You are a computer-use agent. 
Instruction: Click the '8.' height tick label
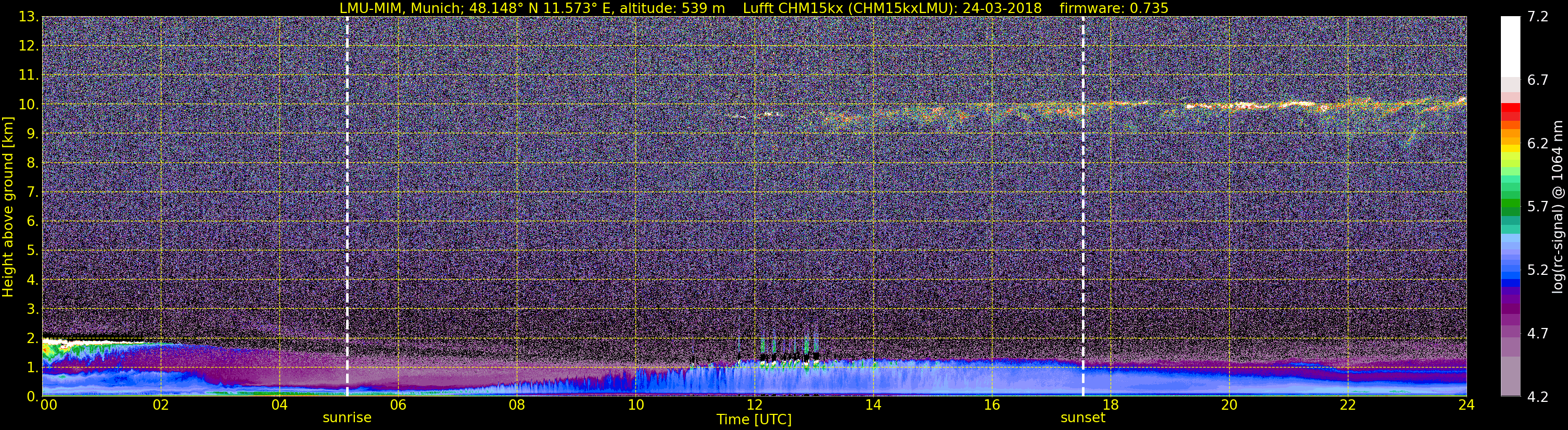pyautogui.click(x=33, y=162)
